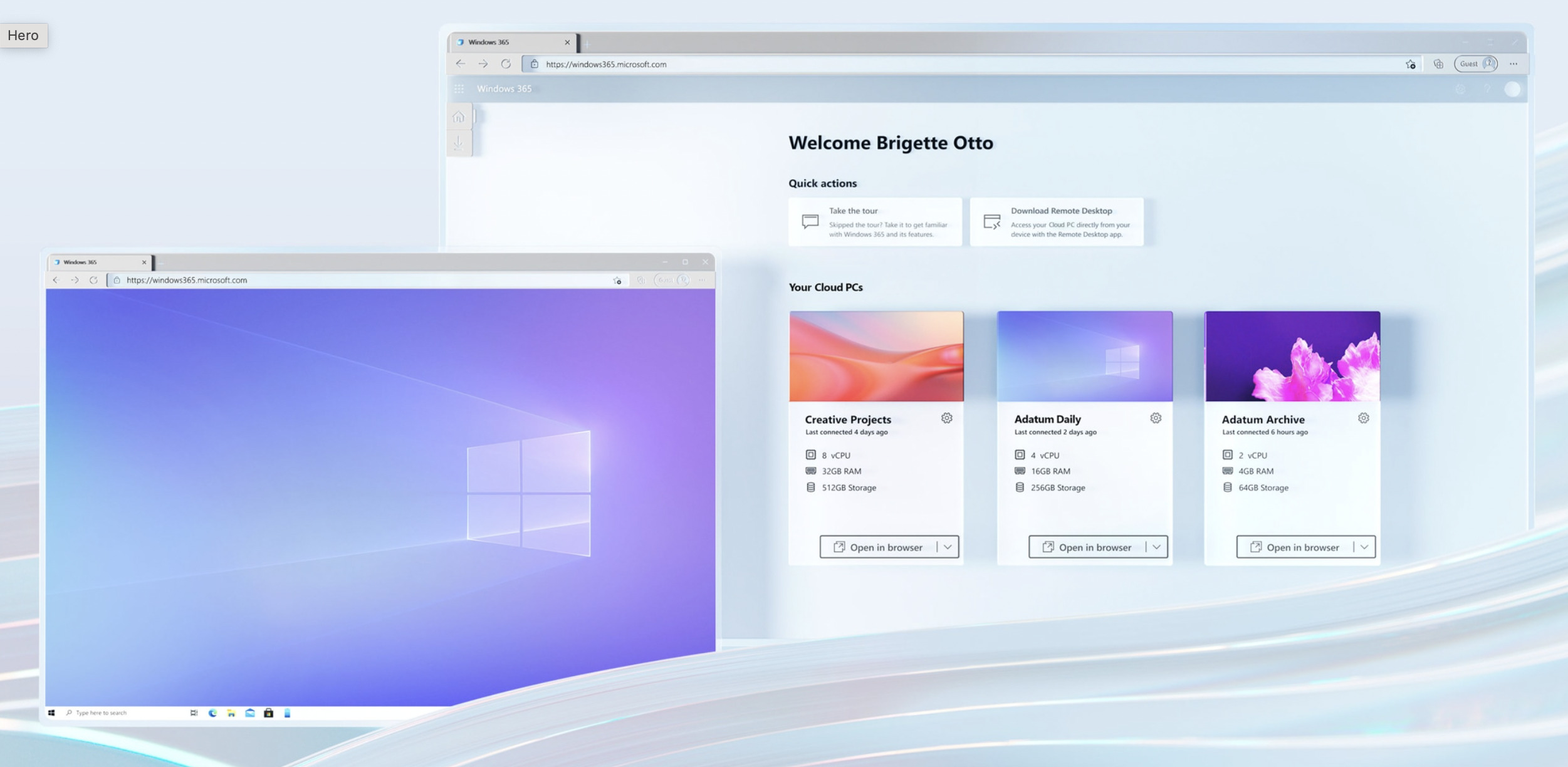Click the Adatum Daily wallpaper thumbnail

1085,356
